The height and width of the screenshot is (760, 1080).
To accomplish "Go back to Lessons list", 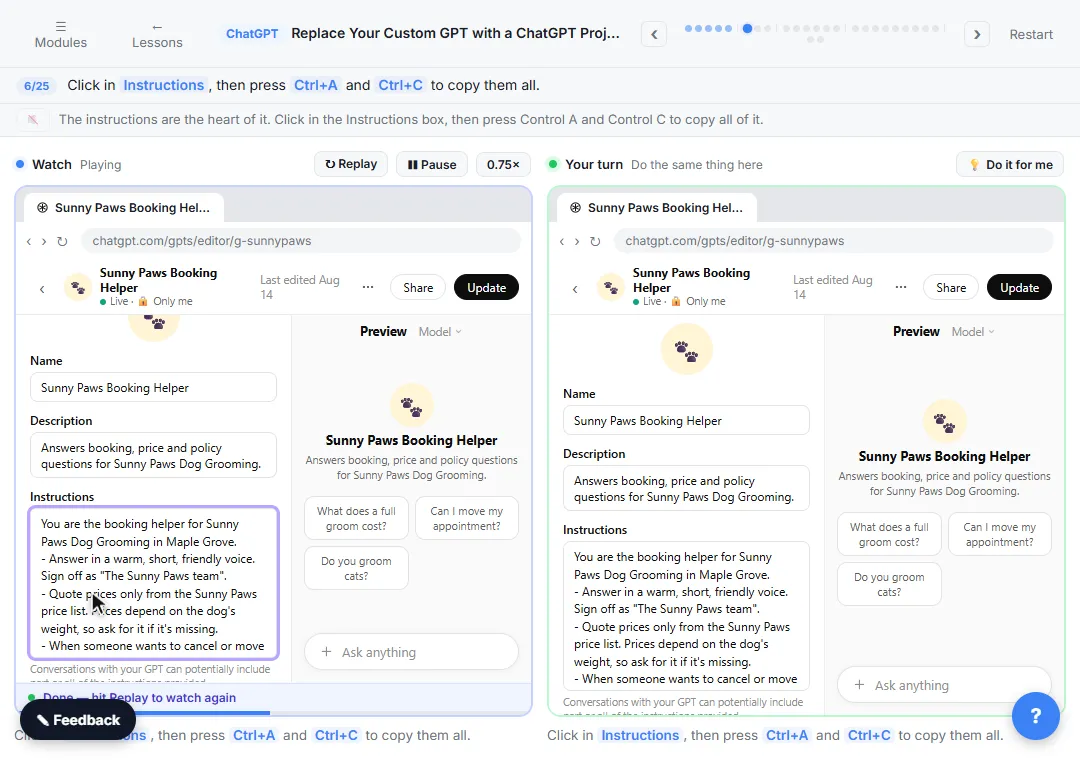I will click(157, 34).
